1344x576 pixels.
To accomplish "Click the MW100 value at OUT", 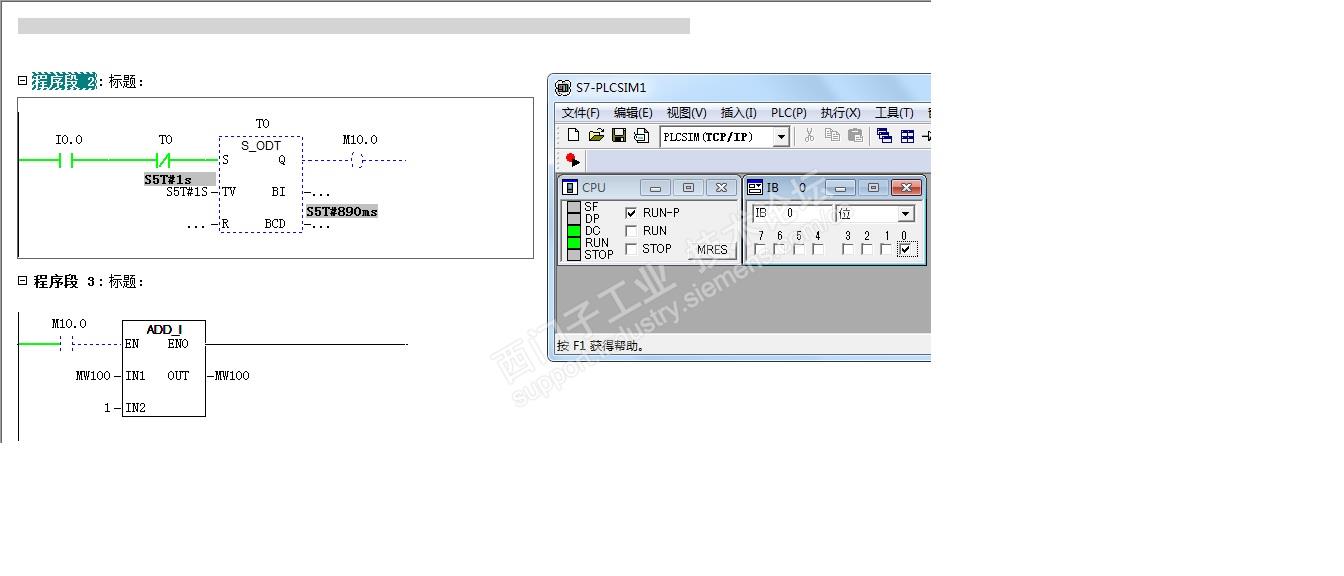I will pos(232,376).
